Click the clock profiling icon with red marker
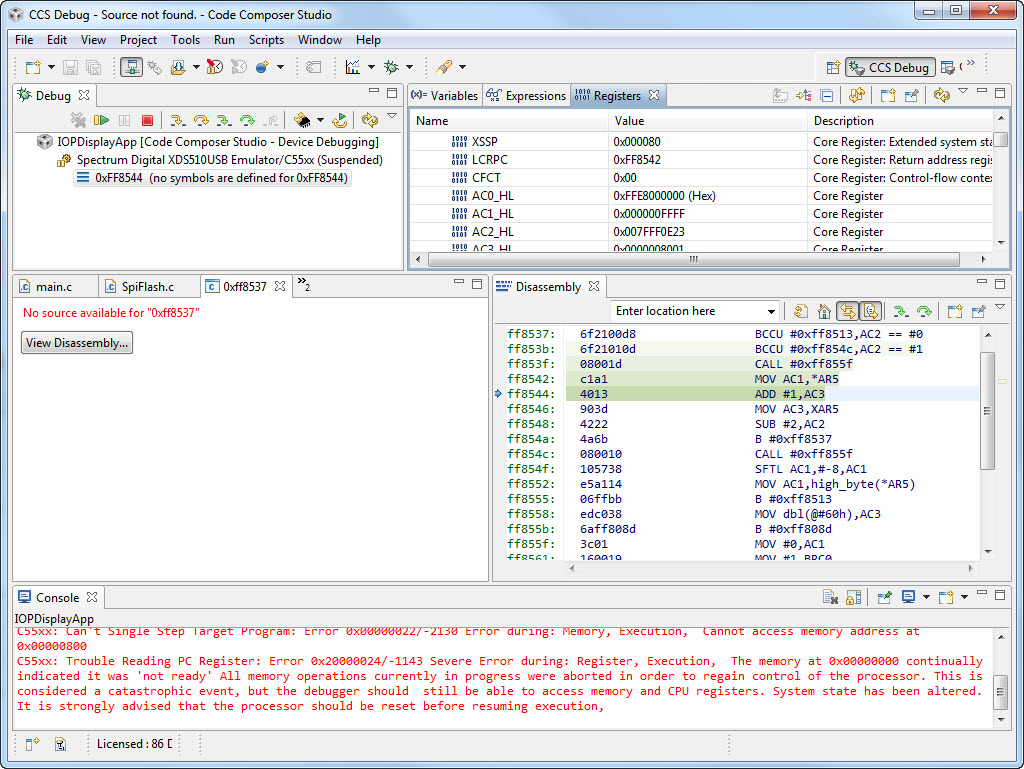Screen dimensions: 1024x769 (x=214, y=67)
